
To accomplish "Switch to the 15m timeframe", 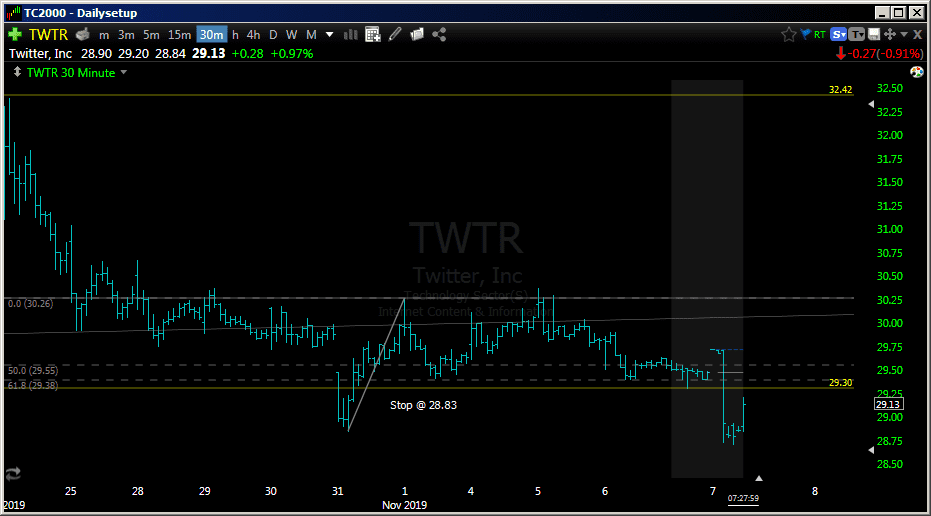I will 179,35.
